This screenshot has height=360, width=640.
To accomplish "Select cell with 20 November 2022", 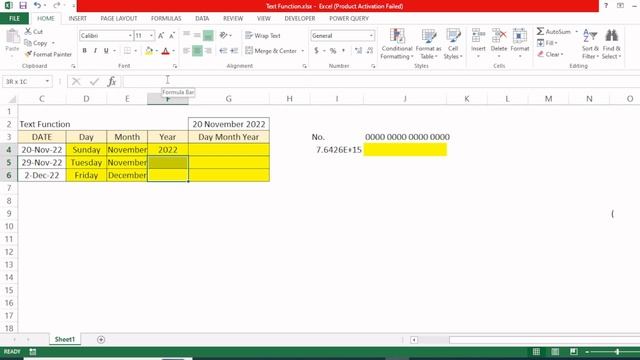I will (x=229, y=124).
